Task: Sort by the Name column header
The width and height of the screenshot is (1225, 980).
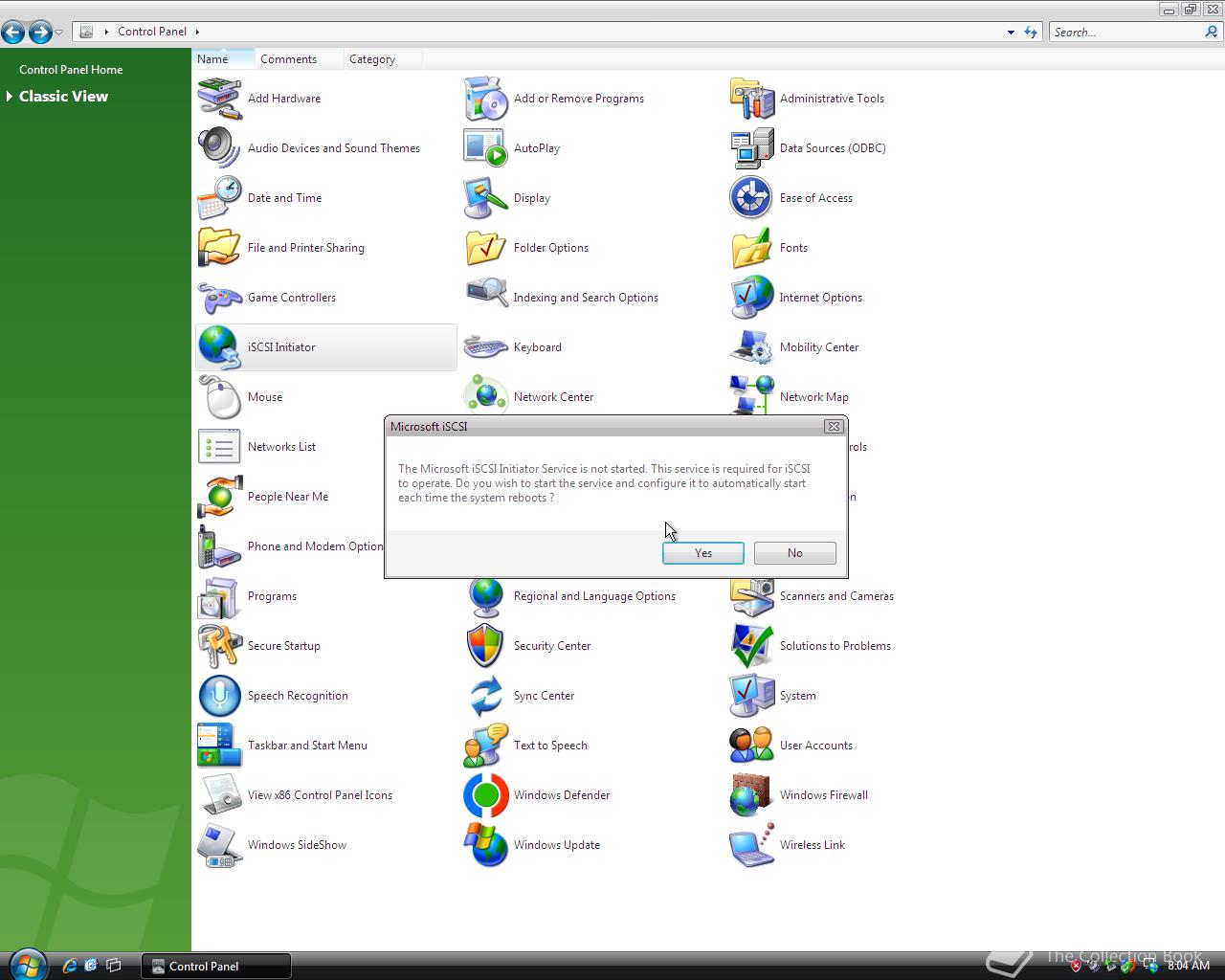Action: pyautogui.click(x=223, y=59)
